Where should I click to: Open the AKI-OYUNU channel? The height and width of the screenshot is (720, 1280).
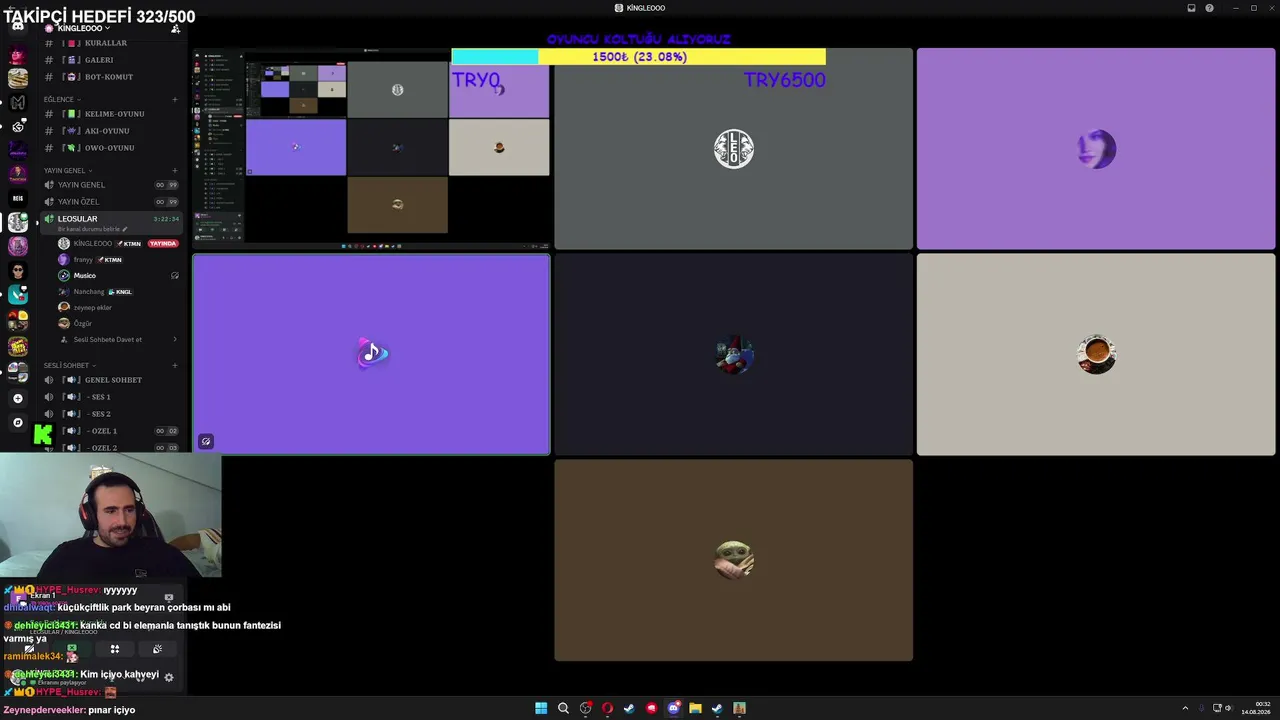pyautogui.click(x=110, y=131)
